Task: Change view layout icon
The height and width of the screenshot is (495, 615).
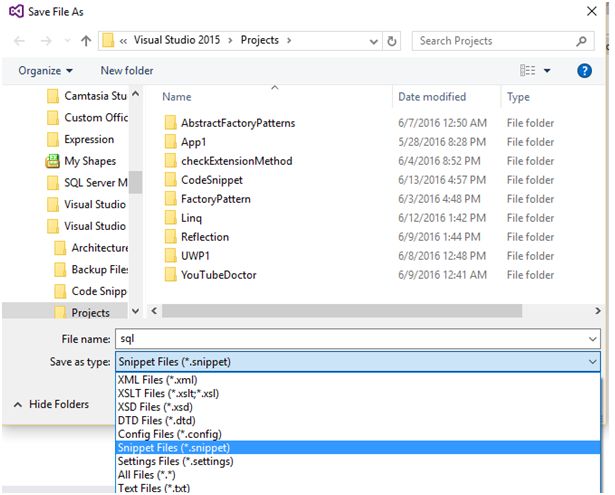Action: [x=527, y=71]
